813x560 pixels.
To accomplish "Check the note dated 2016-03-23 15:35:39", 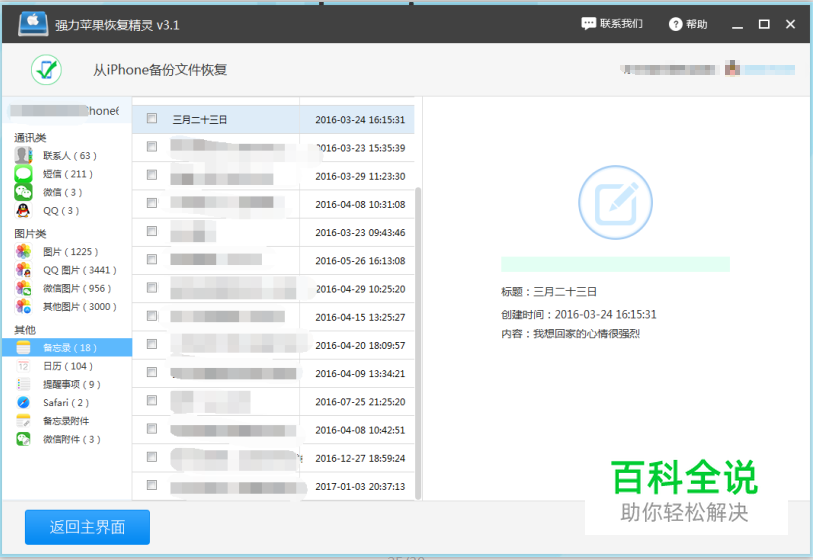I will click(152, 147).
